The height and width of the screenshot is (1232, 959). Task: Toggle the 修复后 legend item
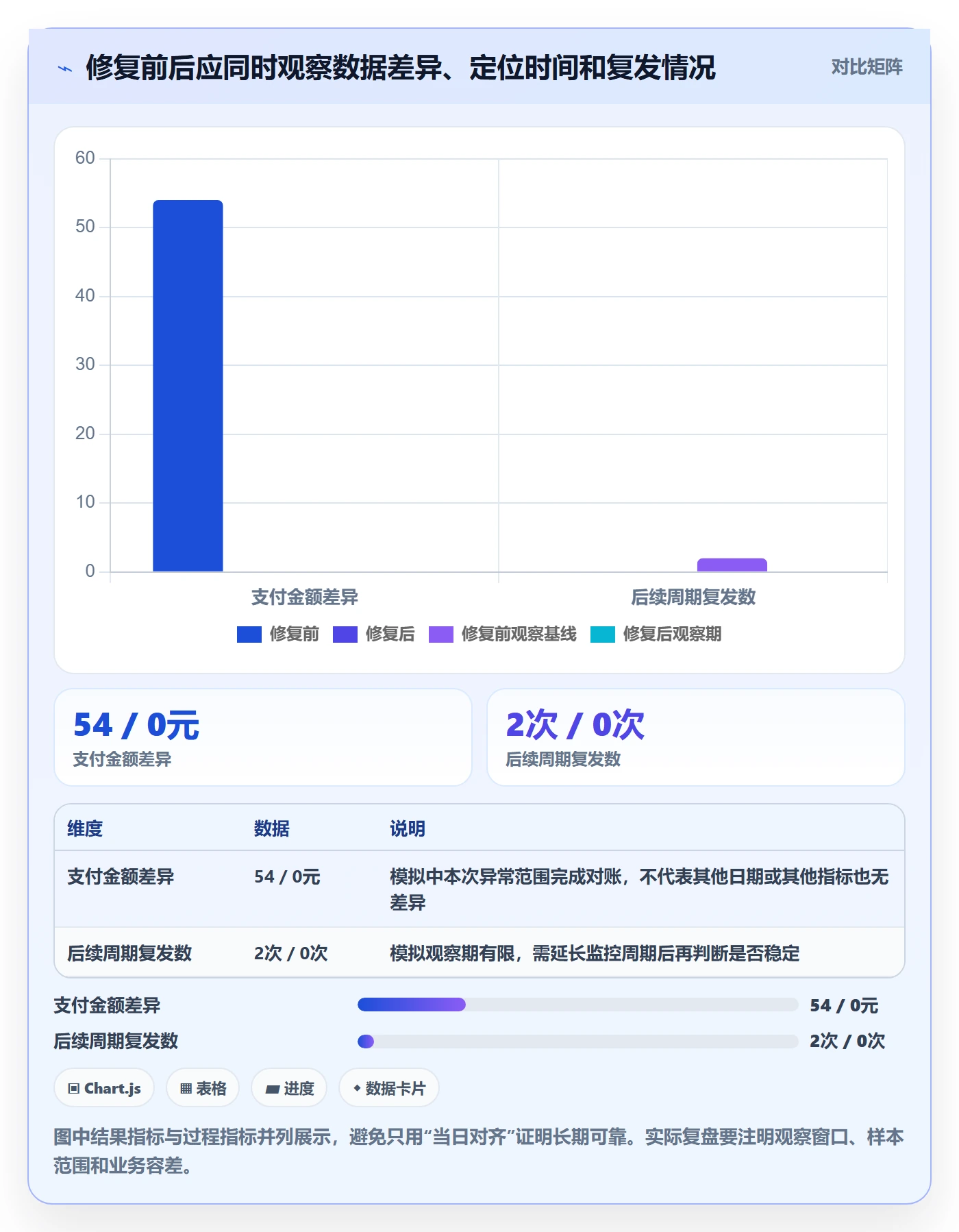coord(374,634)
